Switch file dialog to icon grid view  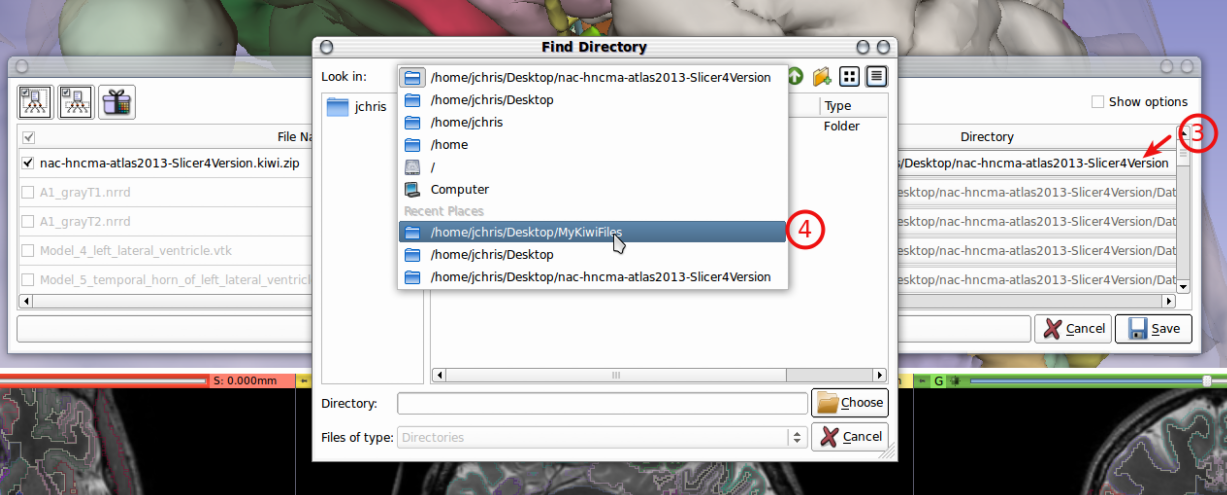tap(850, 77)
